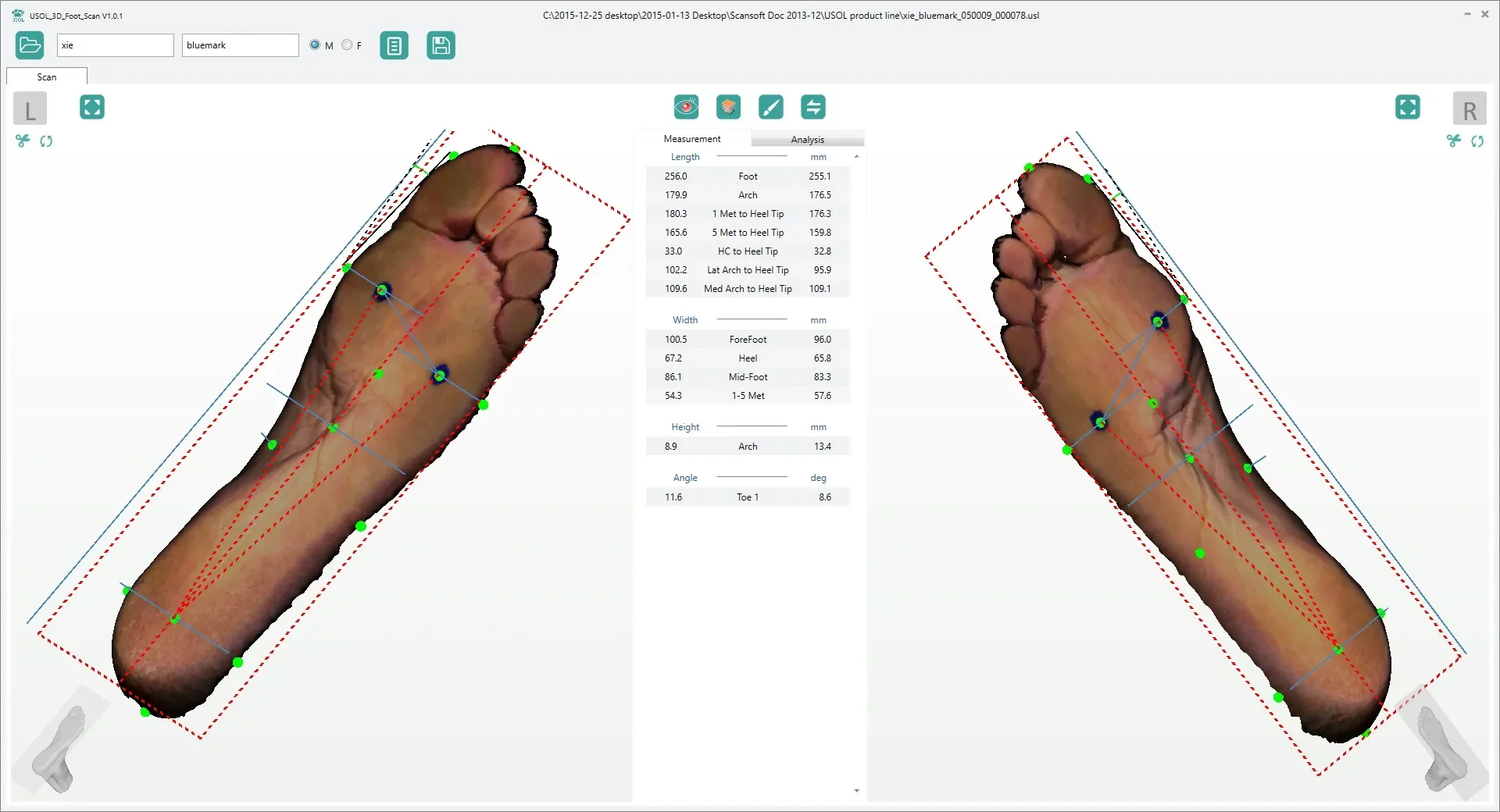Screen dimensions: 1500x812
Task: Switch to the Analysis tab
Action: 807,140
